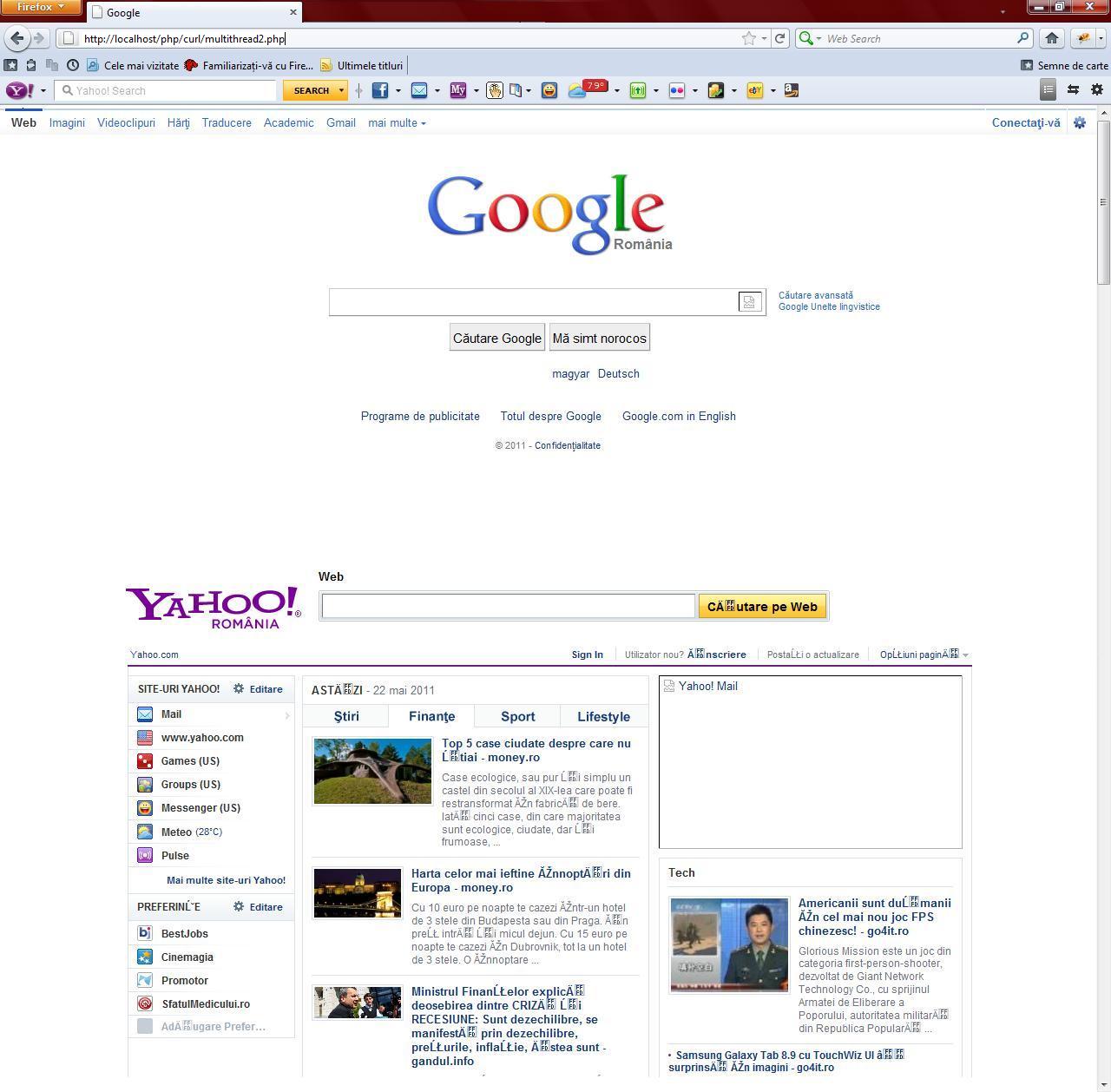Click the Messenger smiley toolbar icon

click(549, 90)
